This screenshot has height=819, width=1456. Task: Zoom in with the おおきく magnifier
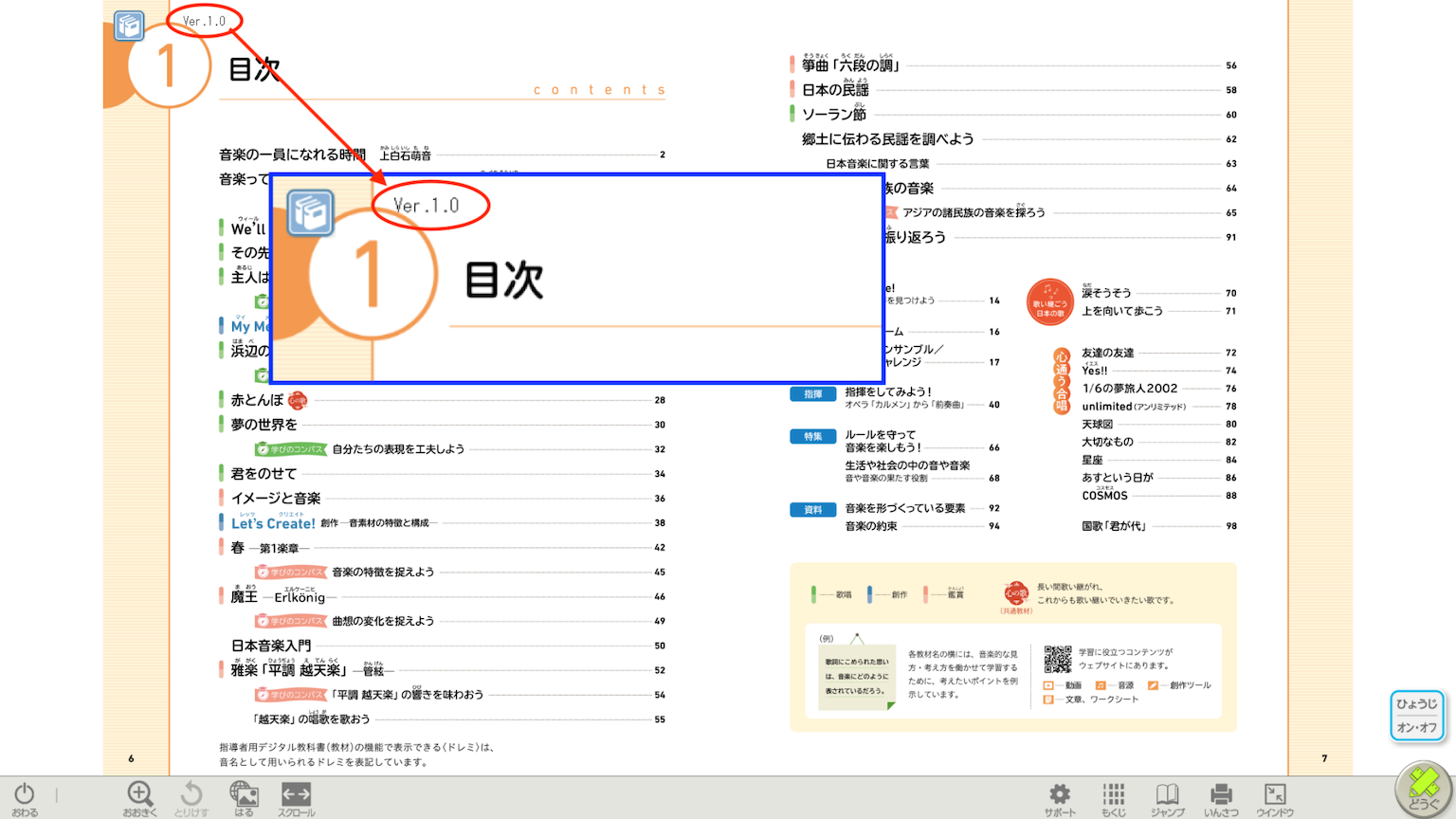pyautogui.click(x=139, y=797)
